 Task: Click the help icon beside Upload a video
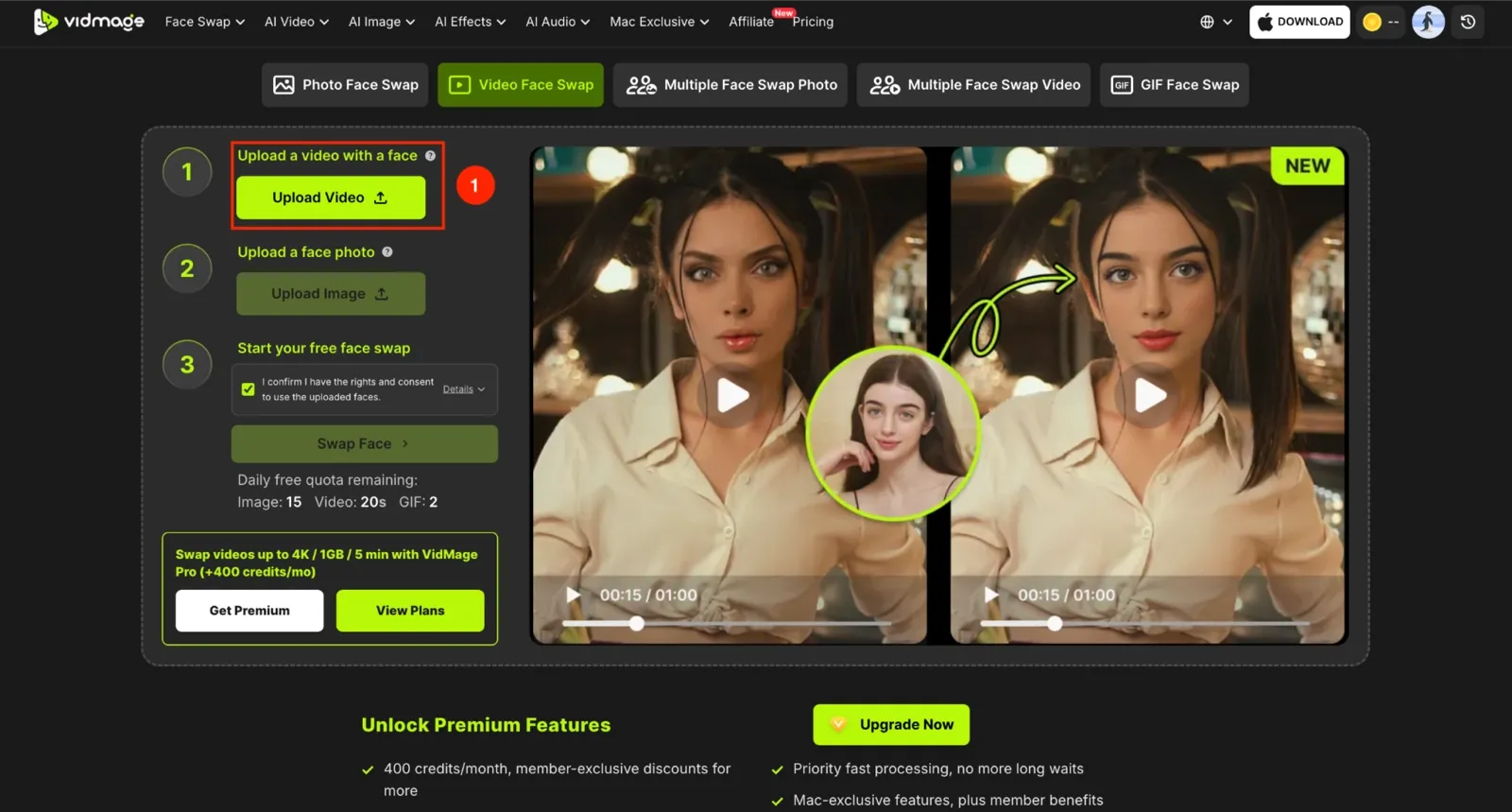click(x=430, y=156)
